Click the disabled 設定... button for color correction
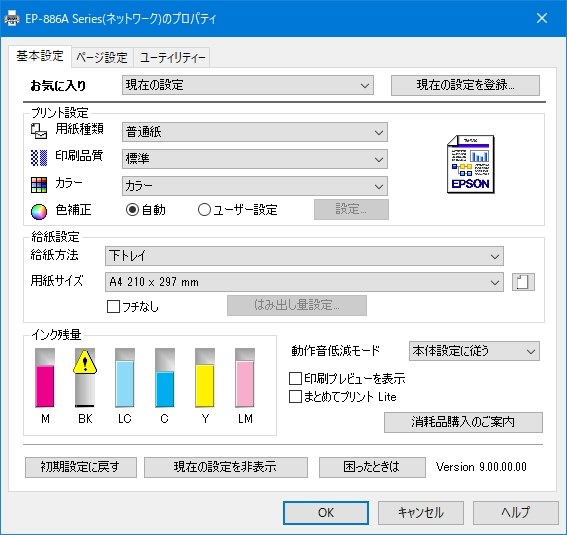Screen dimensions: 567x535 point(351,209)
